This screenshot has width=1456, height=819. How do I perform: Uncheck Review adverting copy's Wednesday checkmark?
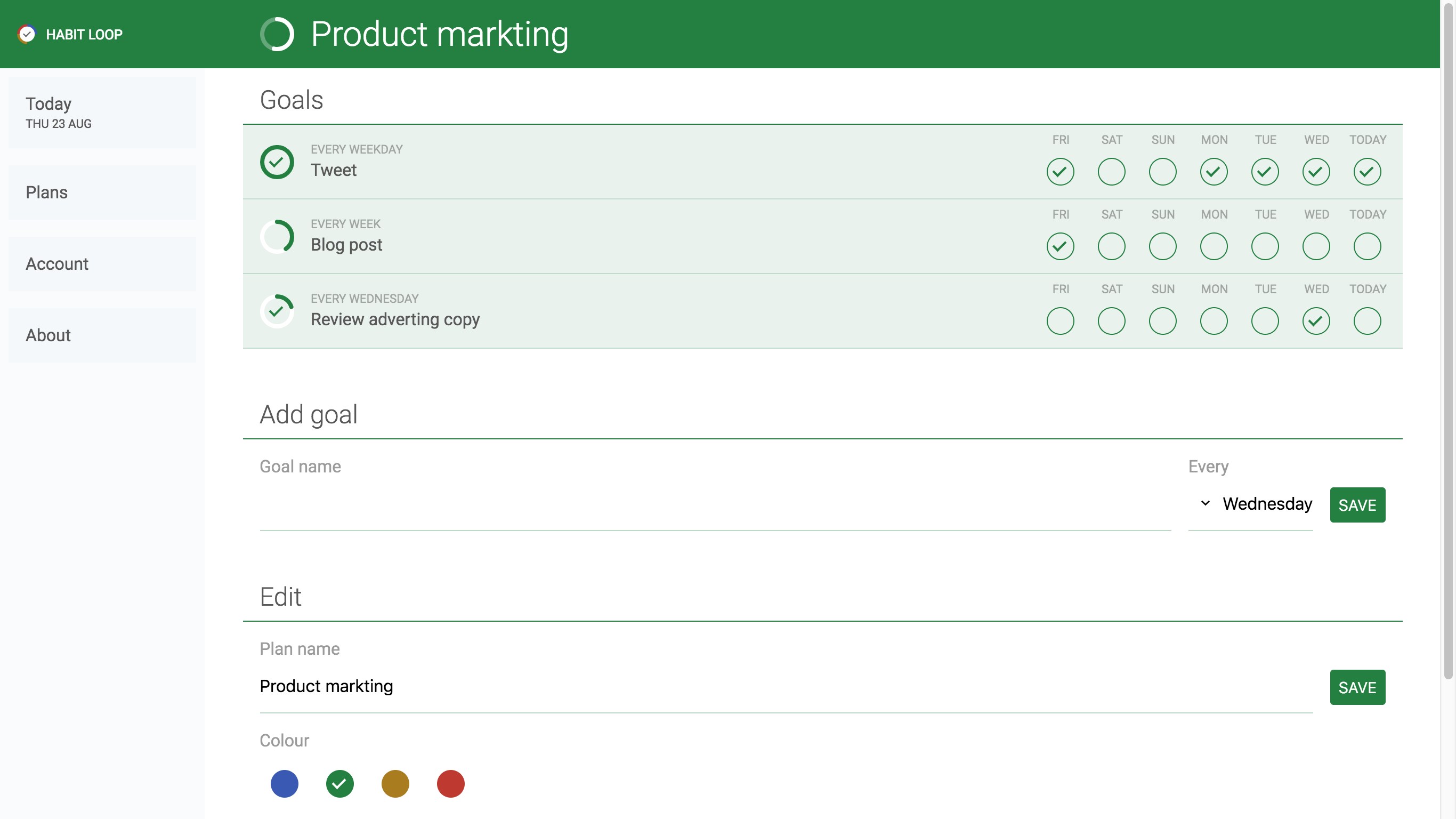pyautogui.click(x=1316, y=322)
